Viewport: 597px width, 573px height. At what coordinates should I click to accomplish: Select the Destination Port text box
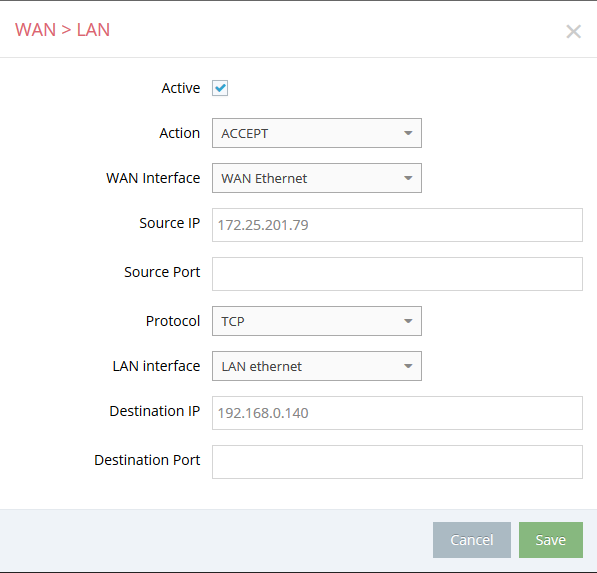point(397,462)
